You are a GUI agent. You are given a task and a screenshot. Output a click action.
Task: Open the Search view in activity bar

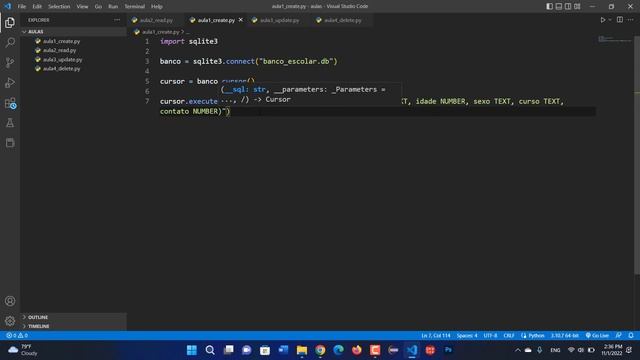(10, 42)
